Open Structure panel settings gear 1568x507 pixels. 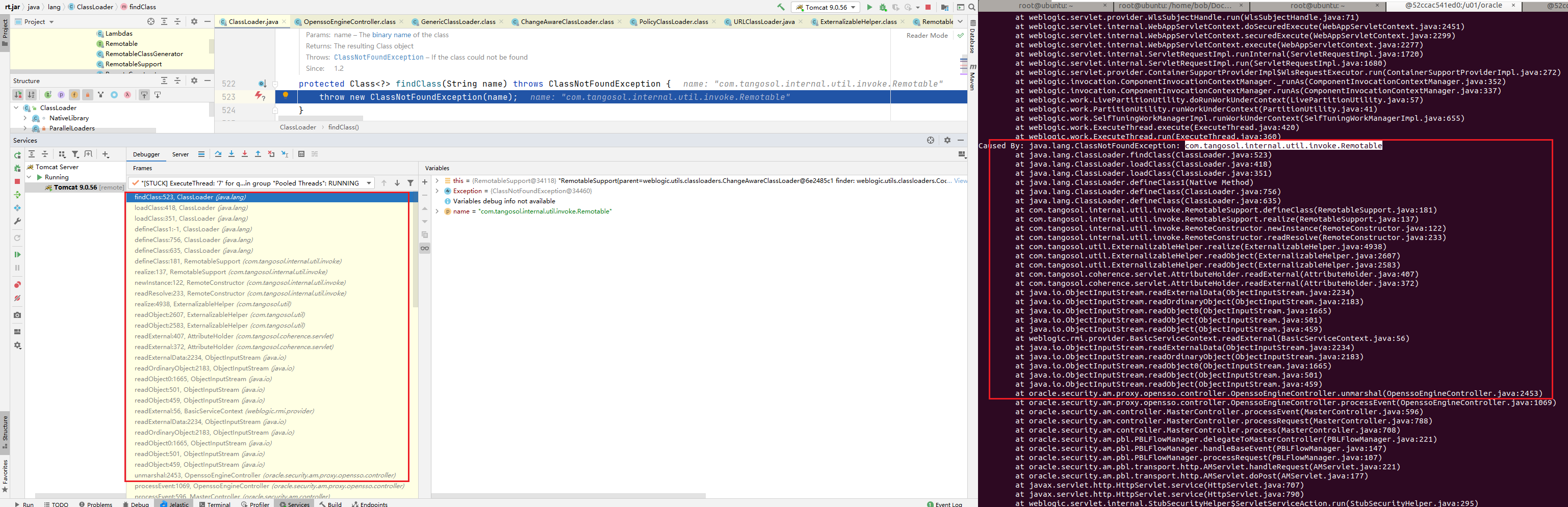click(x=194, y=80)
